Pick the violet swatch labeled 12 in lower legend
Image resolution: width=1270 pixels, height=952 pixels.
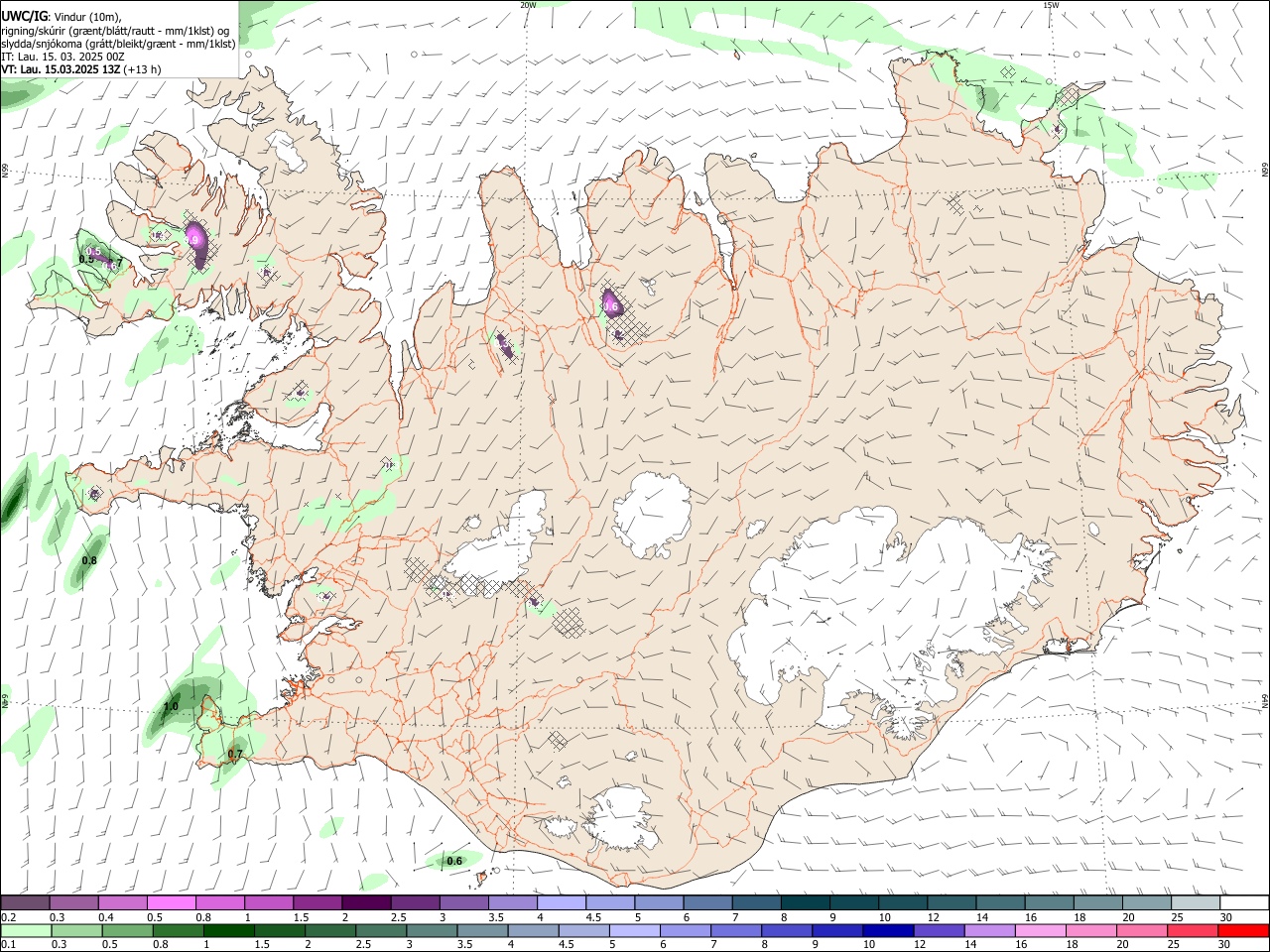[939, 931]
